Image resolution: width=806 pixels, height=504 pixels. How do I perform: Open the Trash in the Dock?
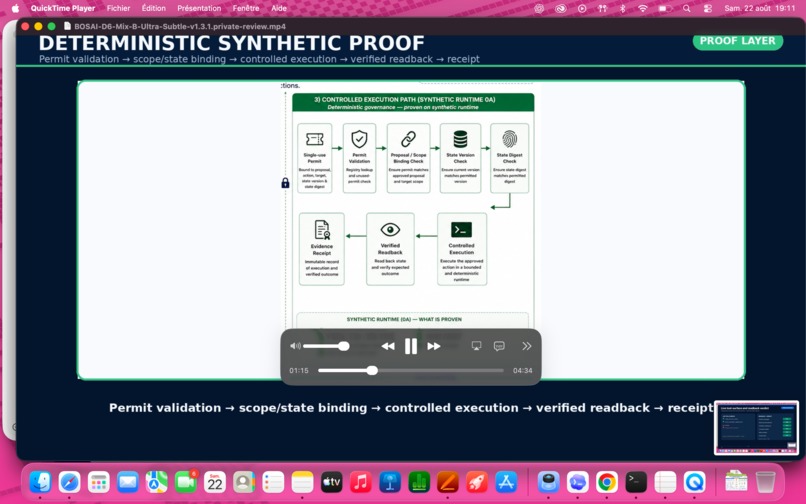click(765, 482)
